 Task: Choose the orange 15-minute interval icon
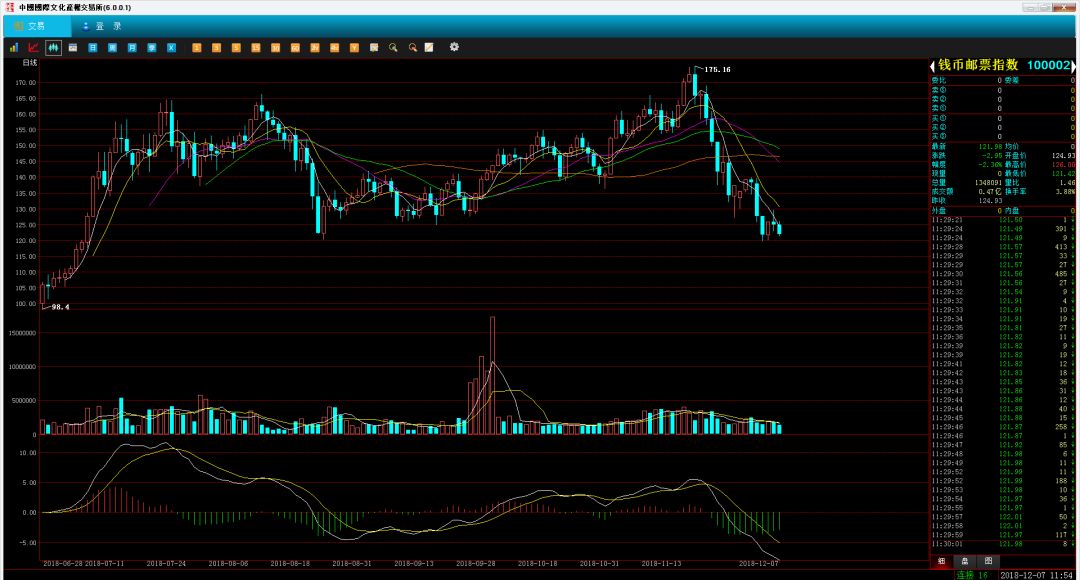pyautogui.click(x=256, y=48)
